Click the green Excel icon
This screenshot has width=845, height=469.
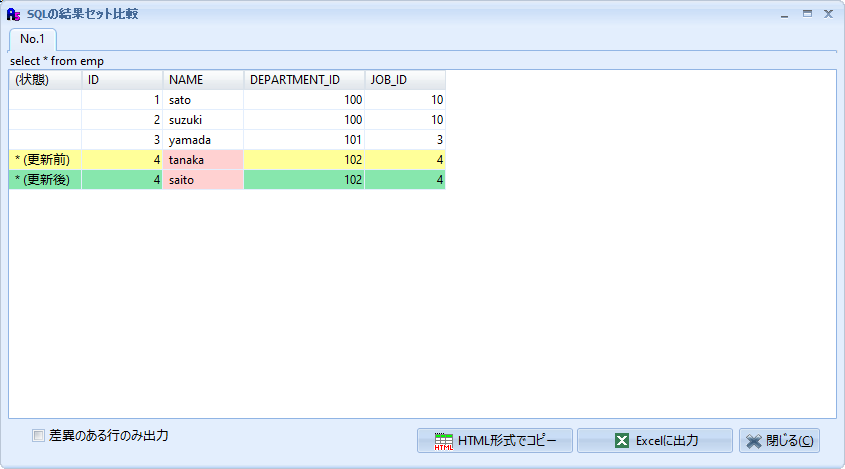click(621, 441)
